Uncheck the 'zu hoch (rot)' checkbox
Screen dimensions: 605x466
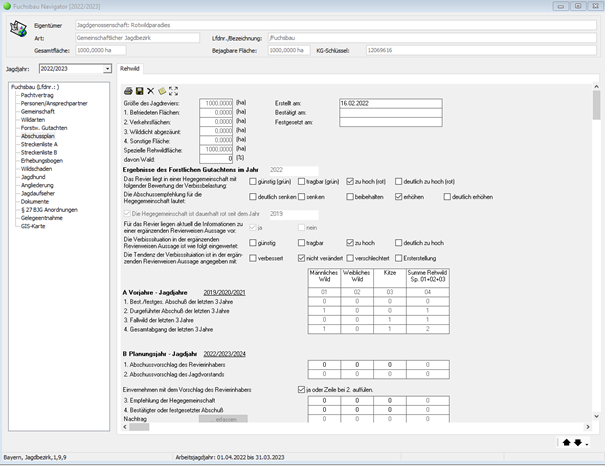point(350,182)
